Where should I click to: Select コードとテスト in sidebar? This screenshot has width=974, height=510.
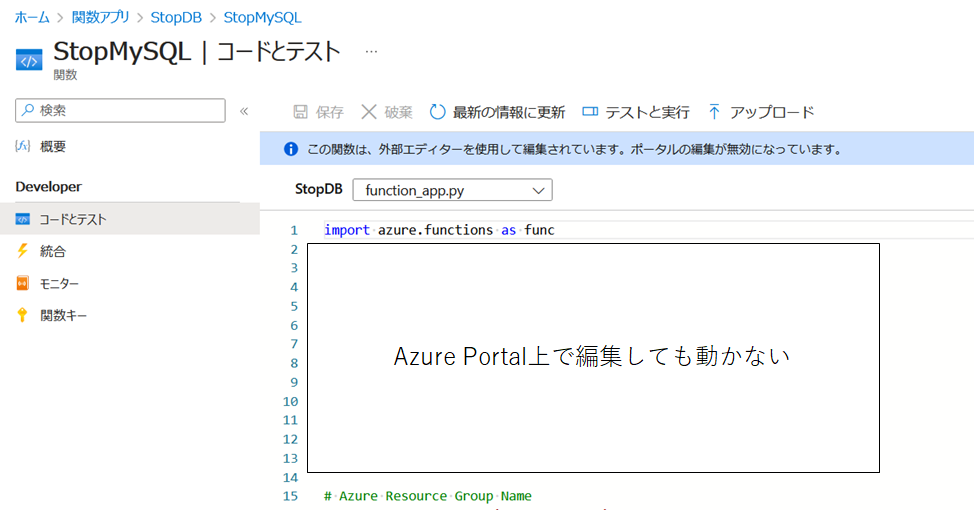tap(130, 219)
